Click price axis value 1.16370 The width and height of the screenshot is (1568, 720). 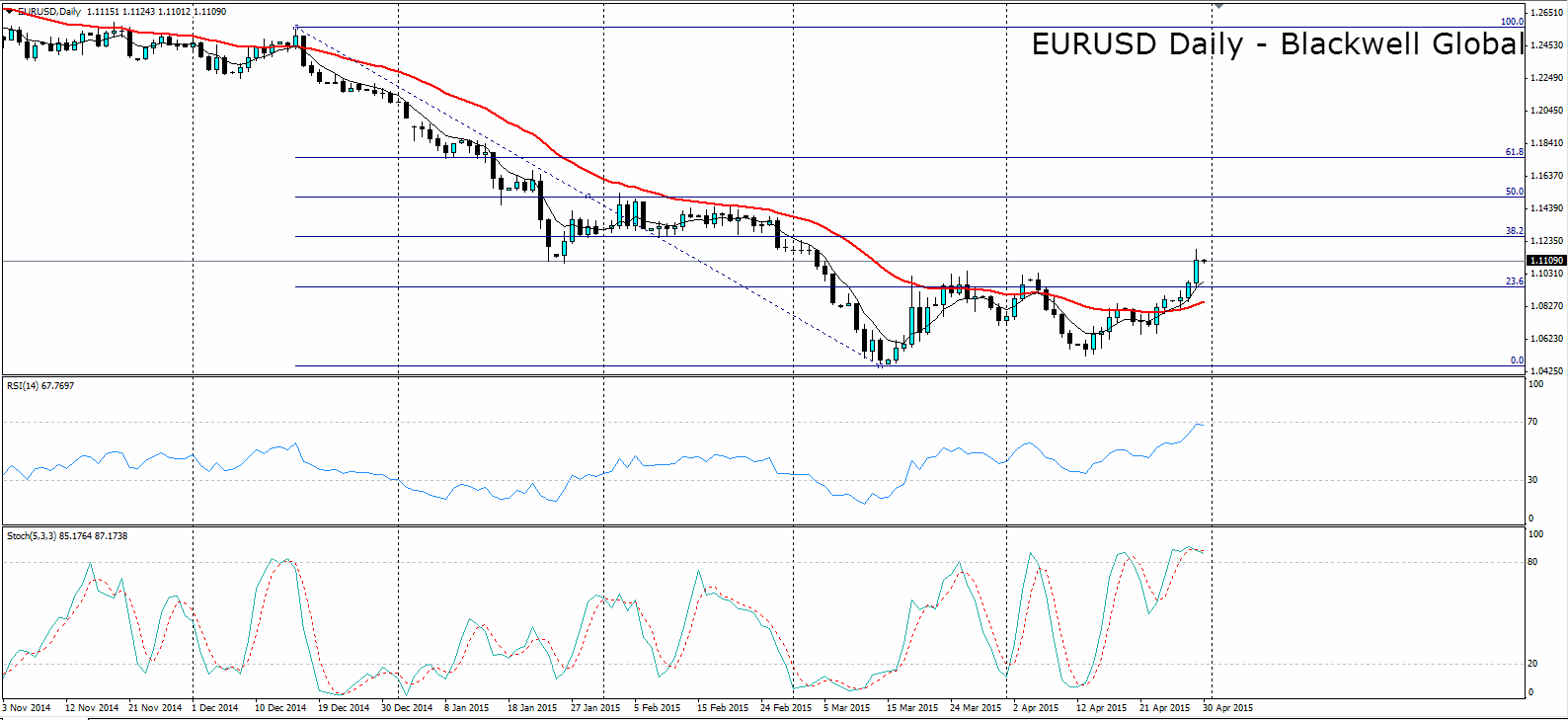[x=1547, y=176]
